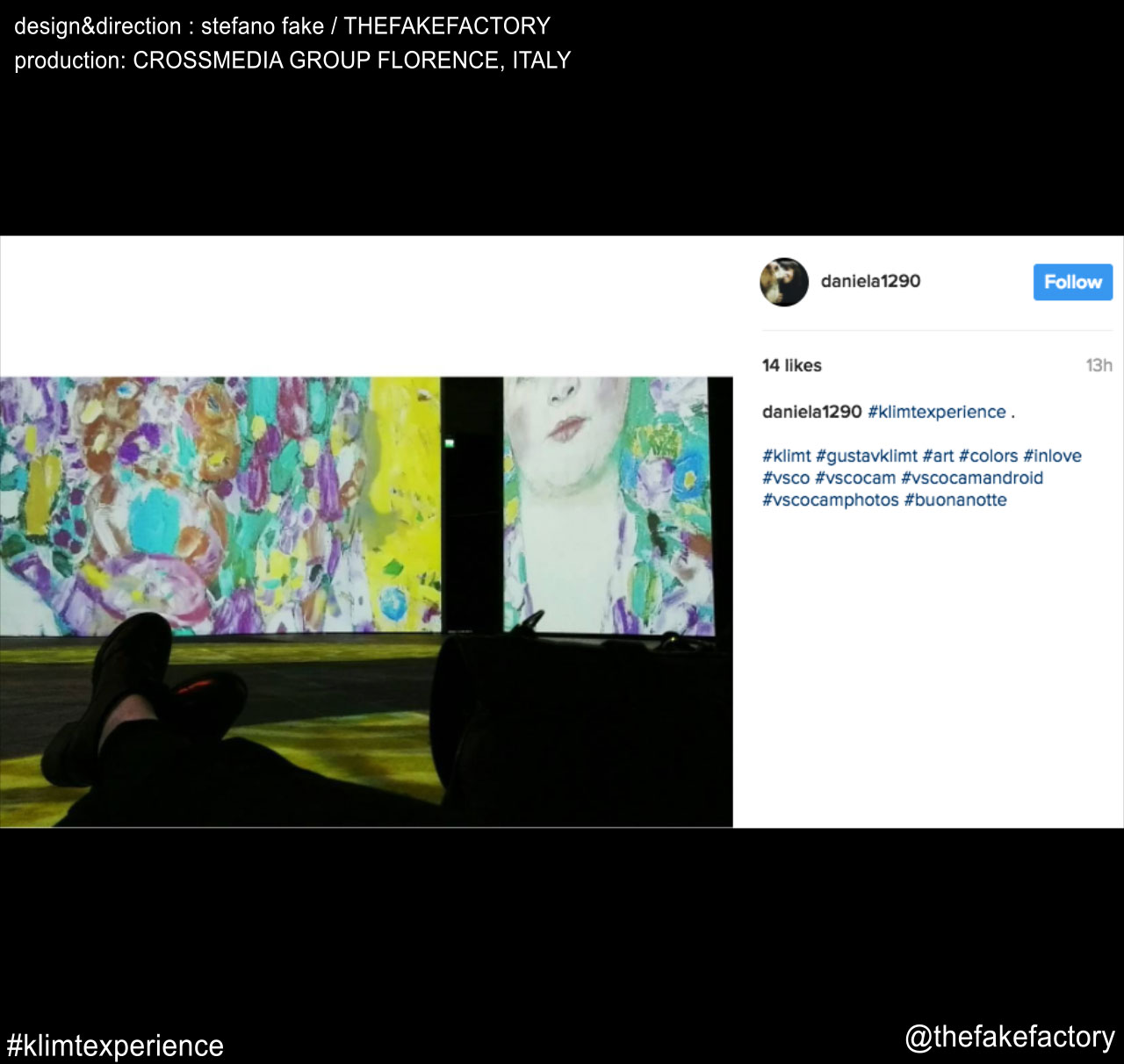Open the #klimt hashtag

point(786,456)
